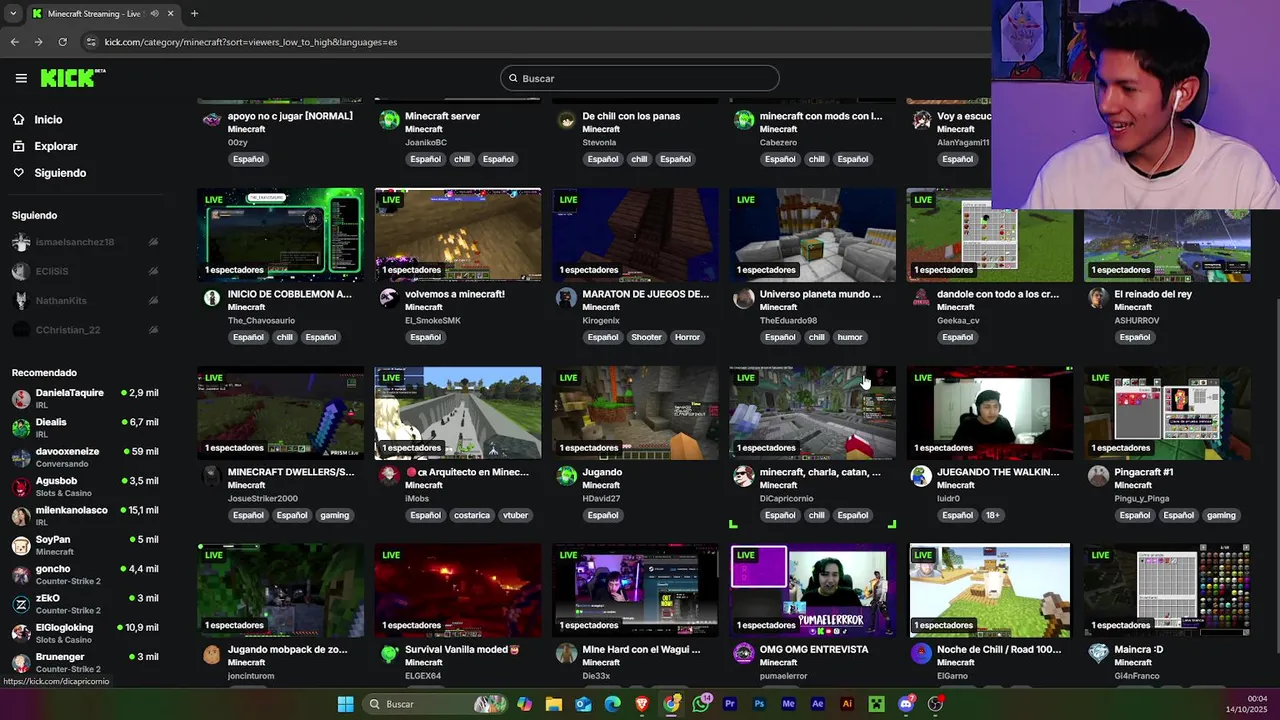
Task: Open stream title 'Pingacraft #1'
Action: coord(1143,472)
